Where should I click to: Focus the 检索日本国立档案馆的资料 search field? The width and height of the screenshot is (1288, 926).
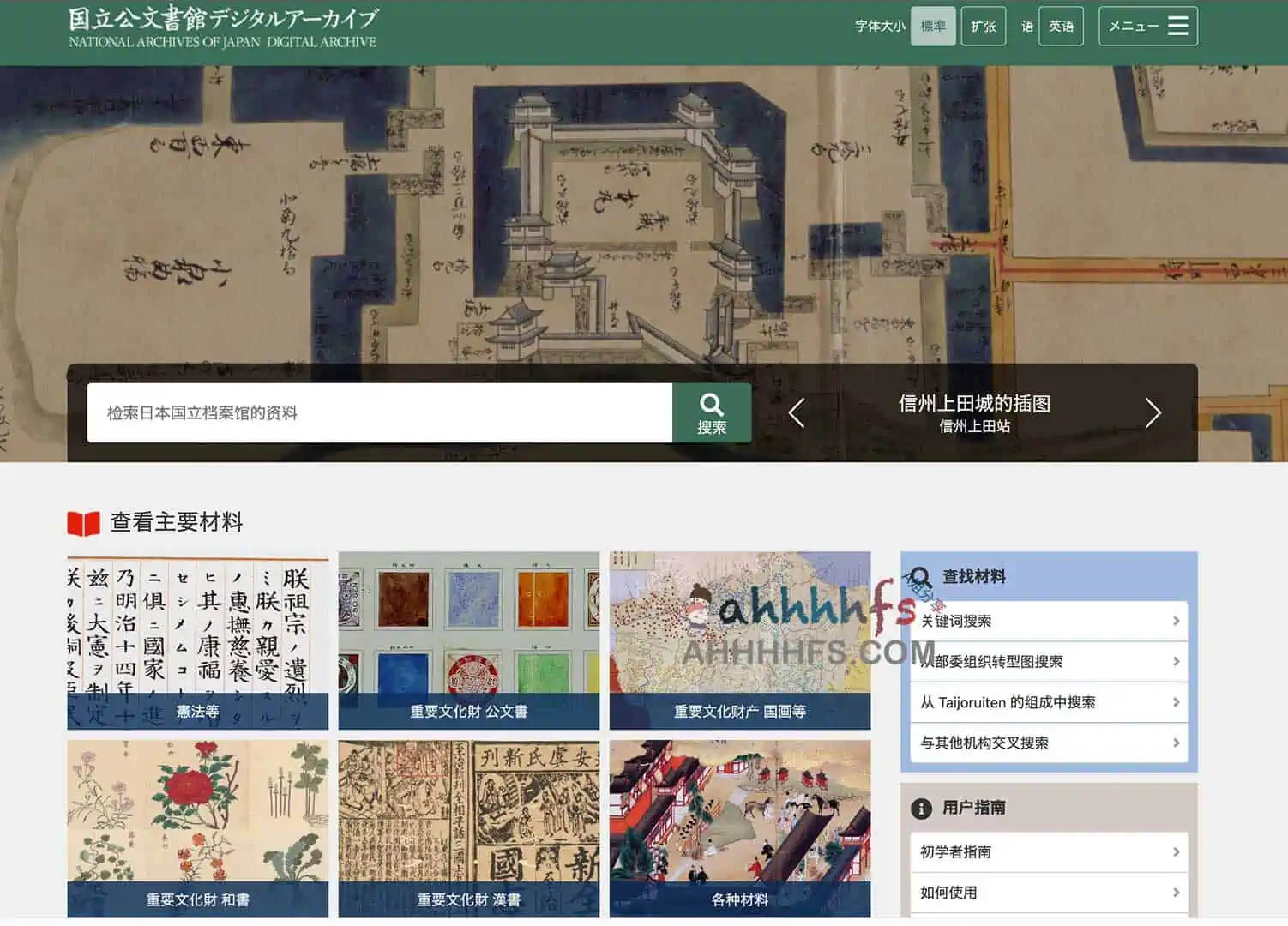379,412
